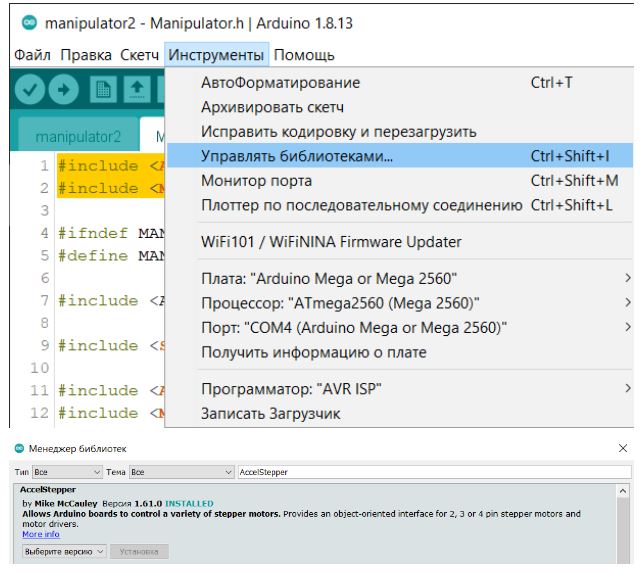Viewport: 642px width, 573px height.
Task: Click the Open sketch toolbar icon
Action: [x=137, y=89]
